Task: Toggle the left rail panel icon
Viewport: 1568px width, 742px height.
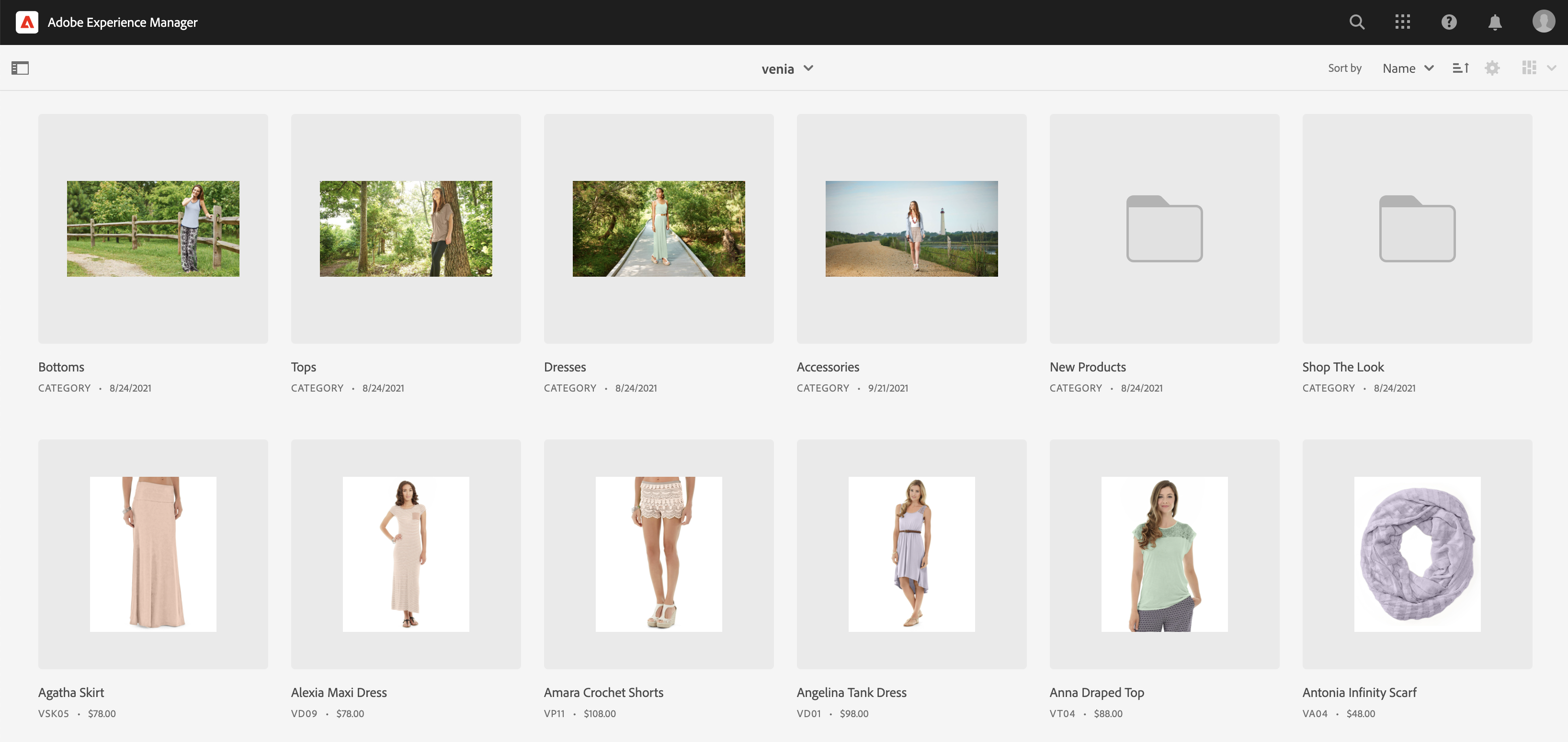Action: click(x=20, y=68)
